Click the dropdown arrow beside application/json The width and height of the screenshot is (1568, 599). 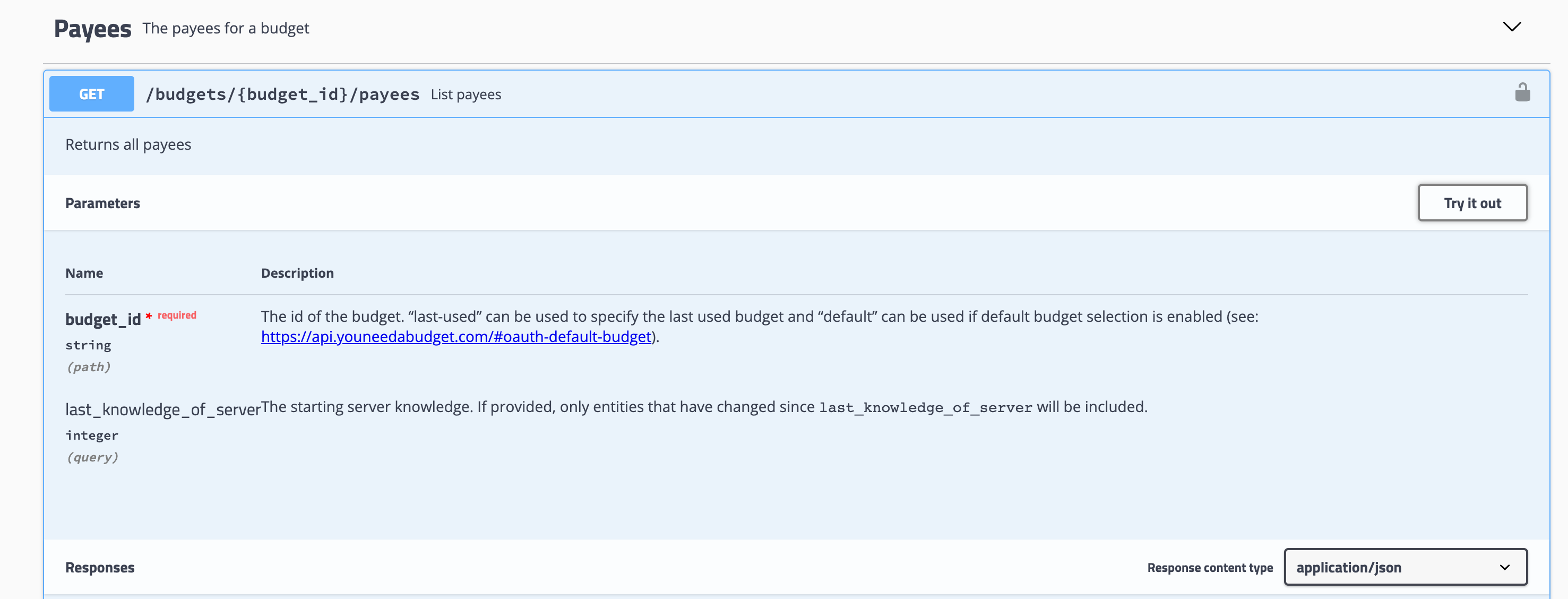pos(1504,567)
